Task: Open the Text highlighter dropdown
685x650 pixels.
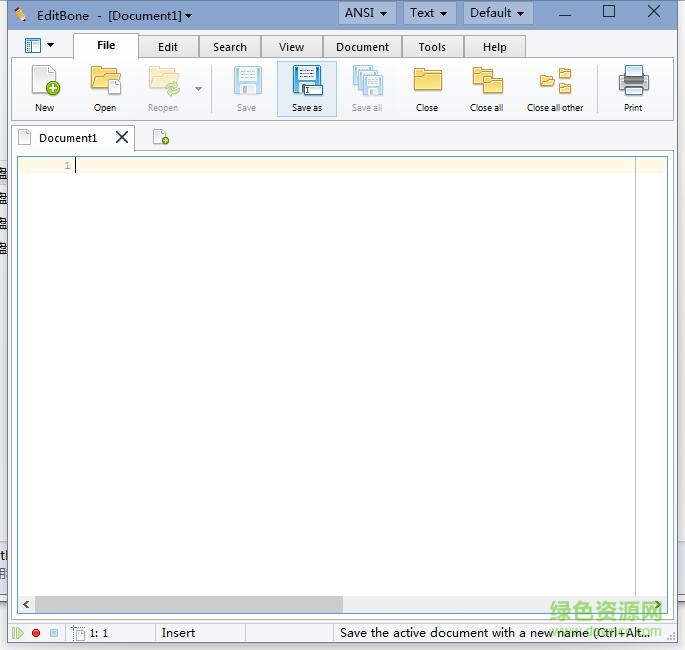Action: click(430, 13)
